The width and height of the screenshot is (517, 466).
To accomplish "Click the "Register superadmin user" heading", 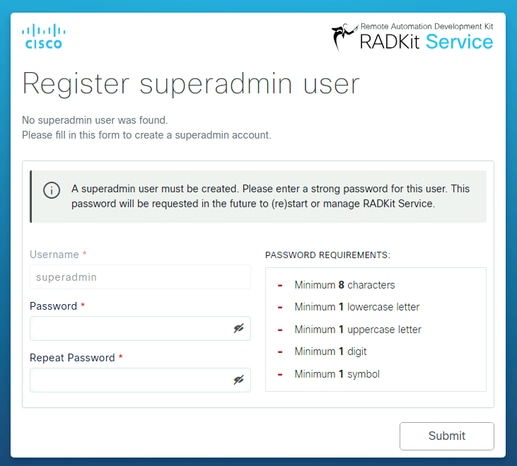I will 191,84.
